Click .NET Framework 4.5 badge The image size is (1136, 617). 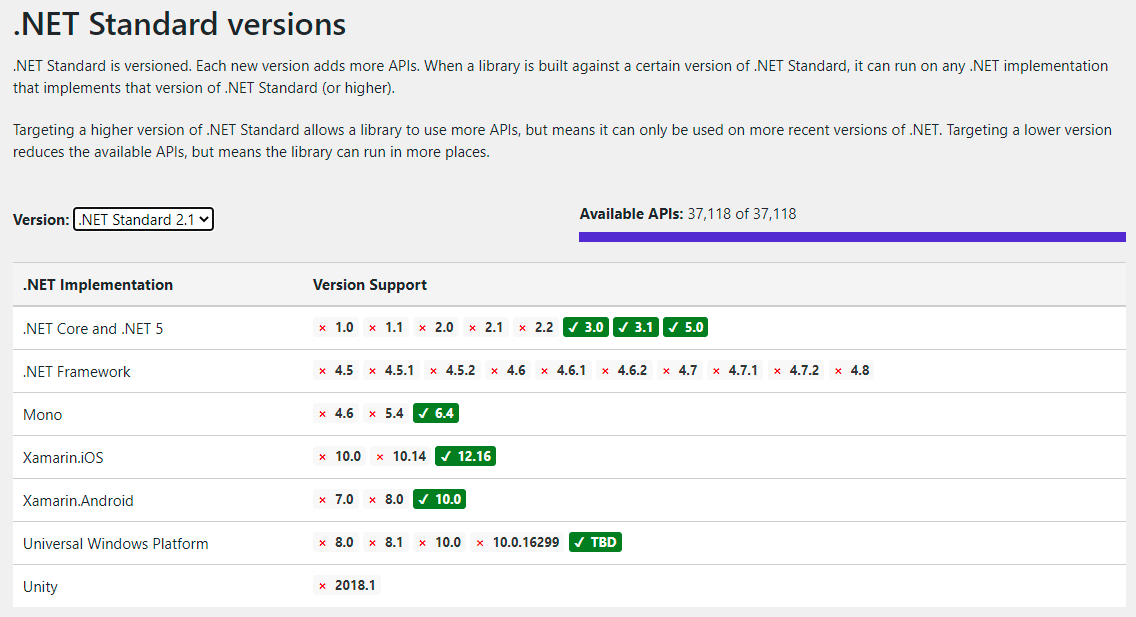(336, 371)
